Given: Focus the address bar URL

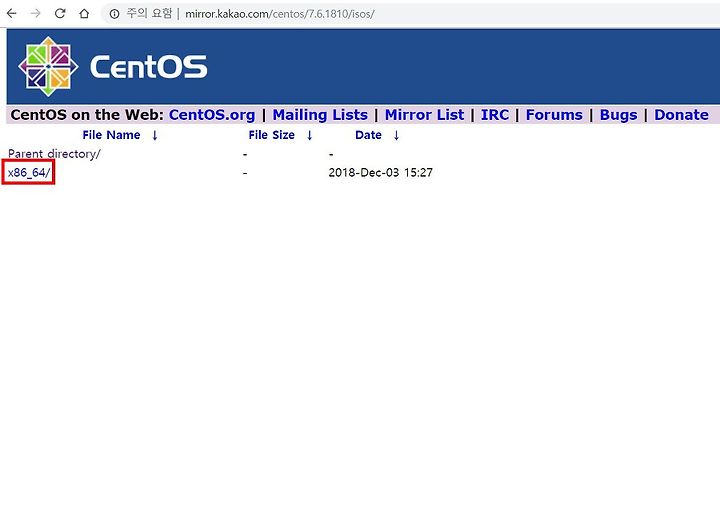Looking at the screenshot, I should click(280, 14).
